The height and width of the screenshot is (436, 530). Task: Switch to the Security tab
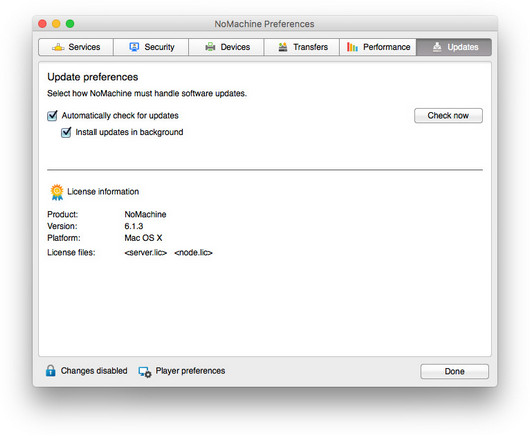[x=151, y=47]
